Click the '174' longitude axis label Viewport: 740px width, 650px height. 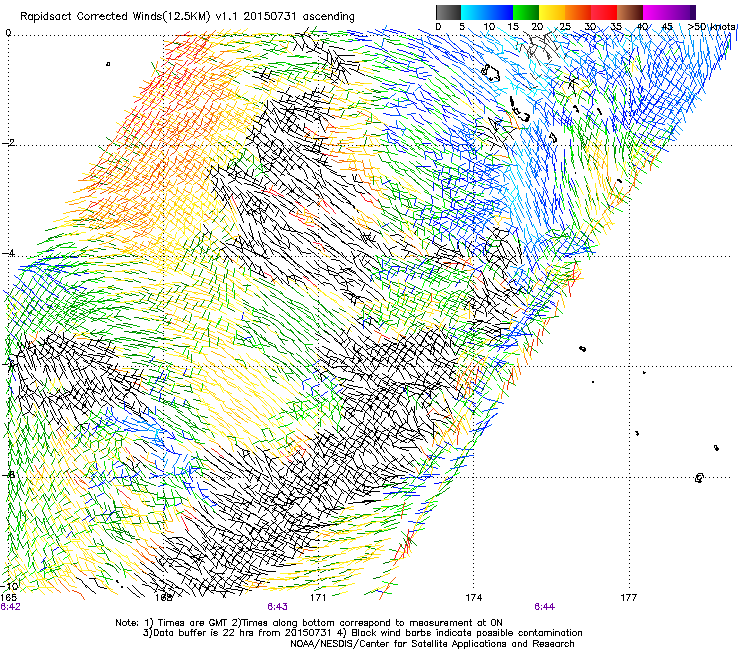coord(473,598)
